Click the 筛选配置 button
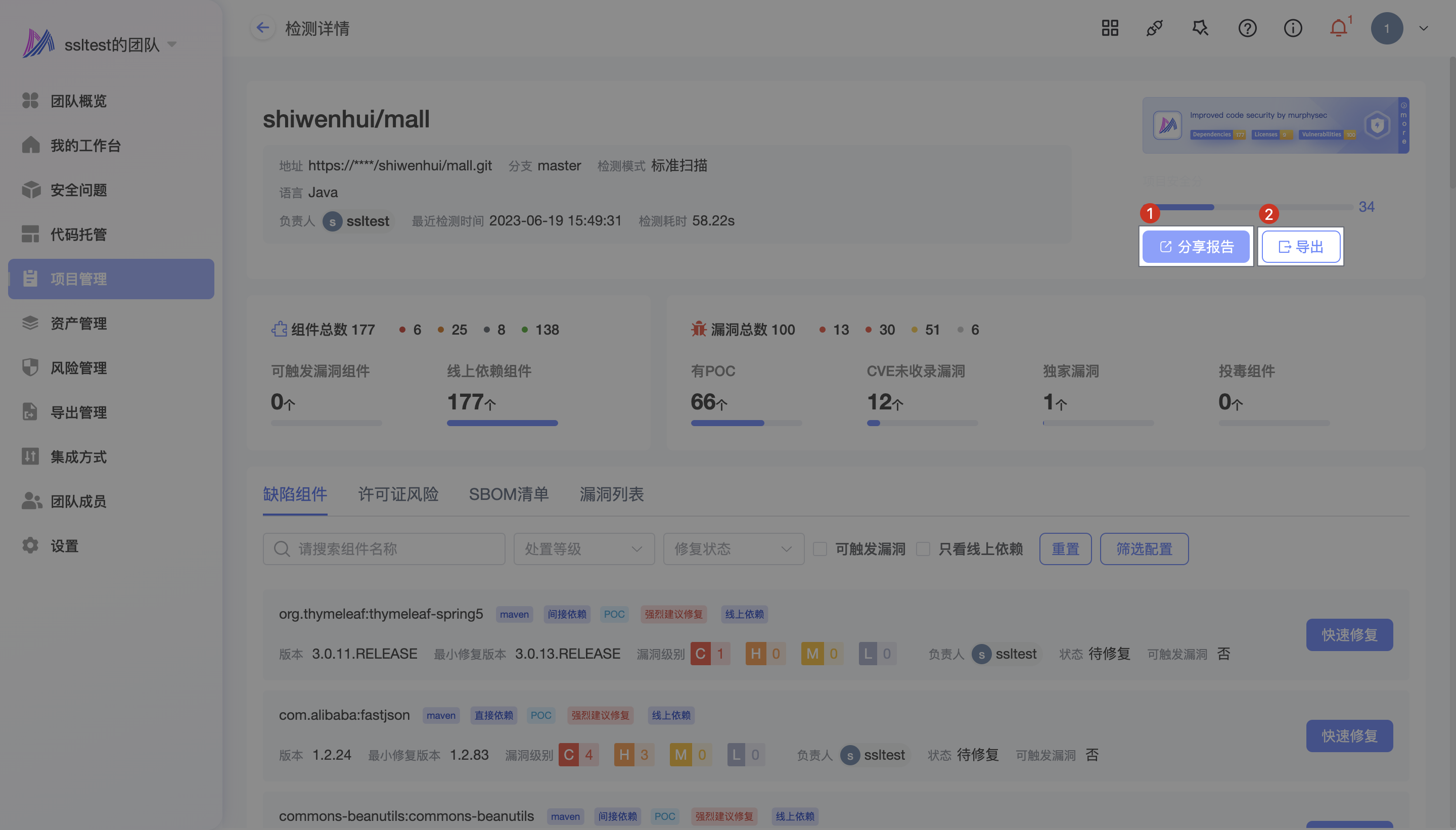Image resolution: width=1456 pixels, height=830 pixels. click(1144, 549)
